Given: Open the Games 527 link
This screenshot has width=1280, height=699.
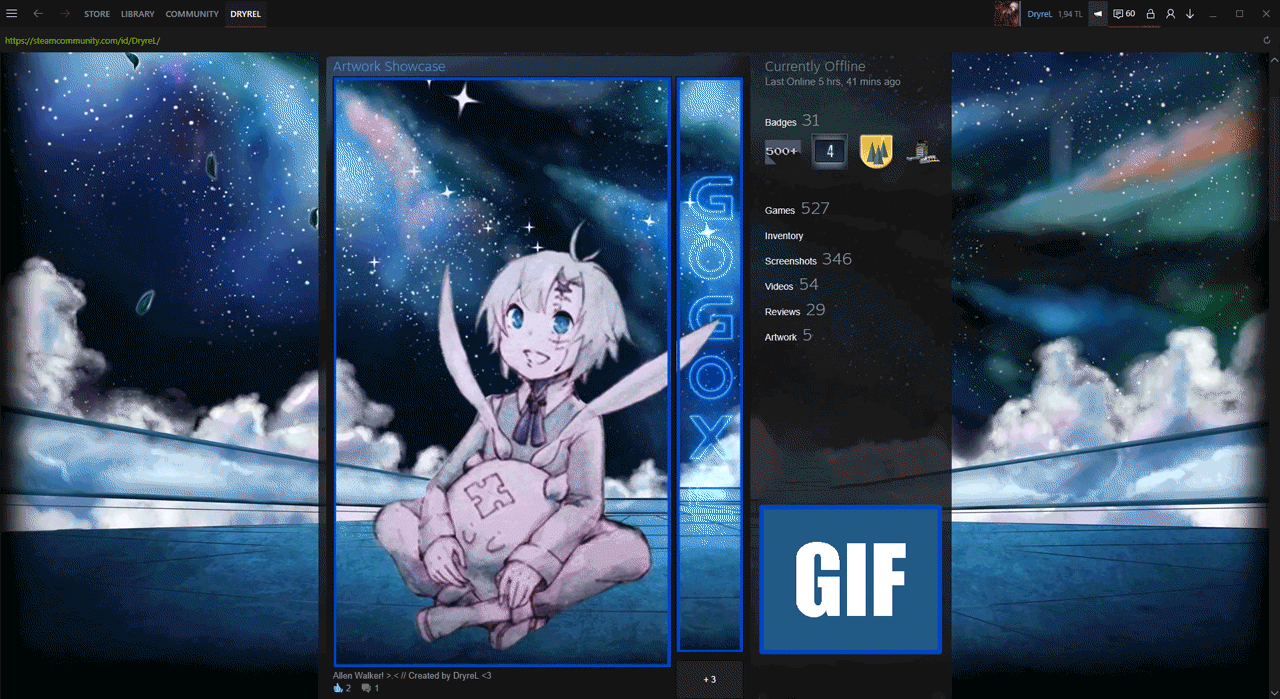Looking at the screenshot, I should [797, 209].
